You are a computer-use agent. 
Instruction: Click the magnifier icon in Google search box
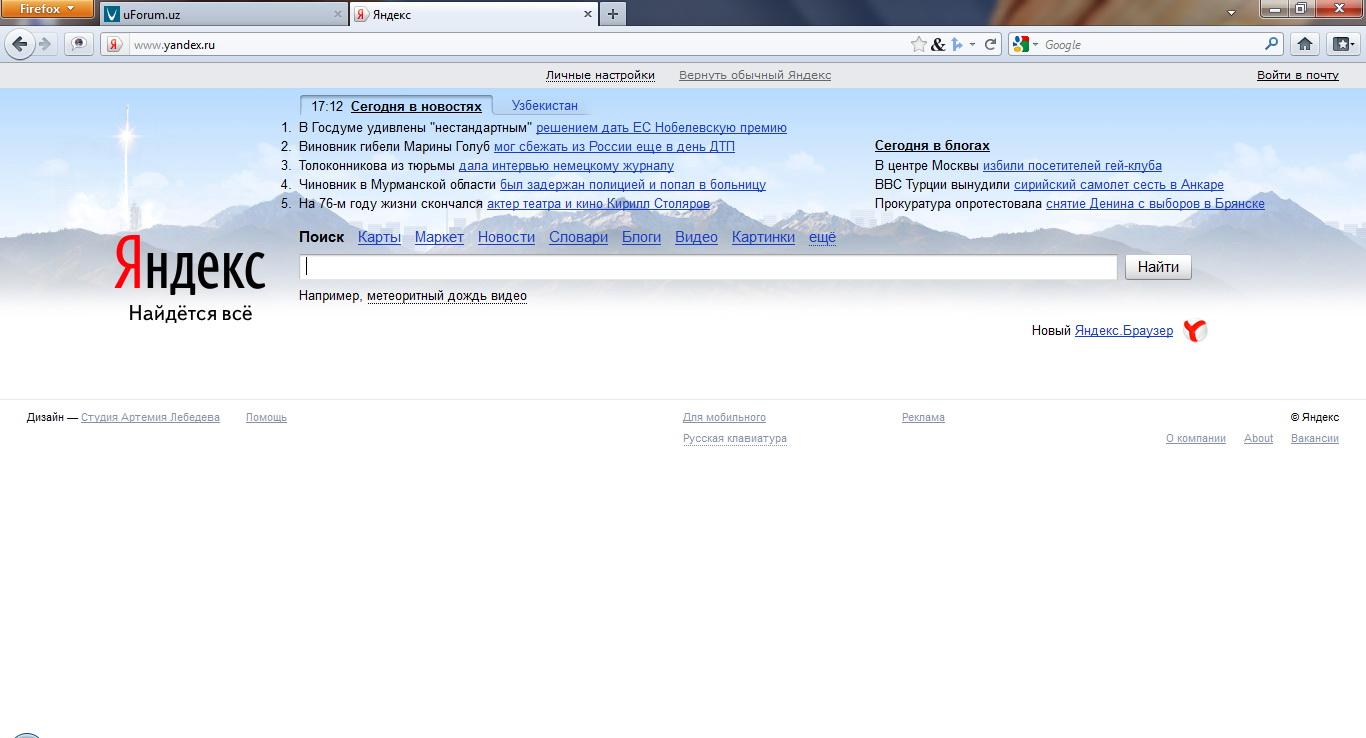[1272, 44]
